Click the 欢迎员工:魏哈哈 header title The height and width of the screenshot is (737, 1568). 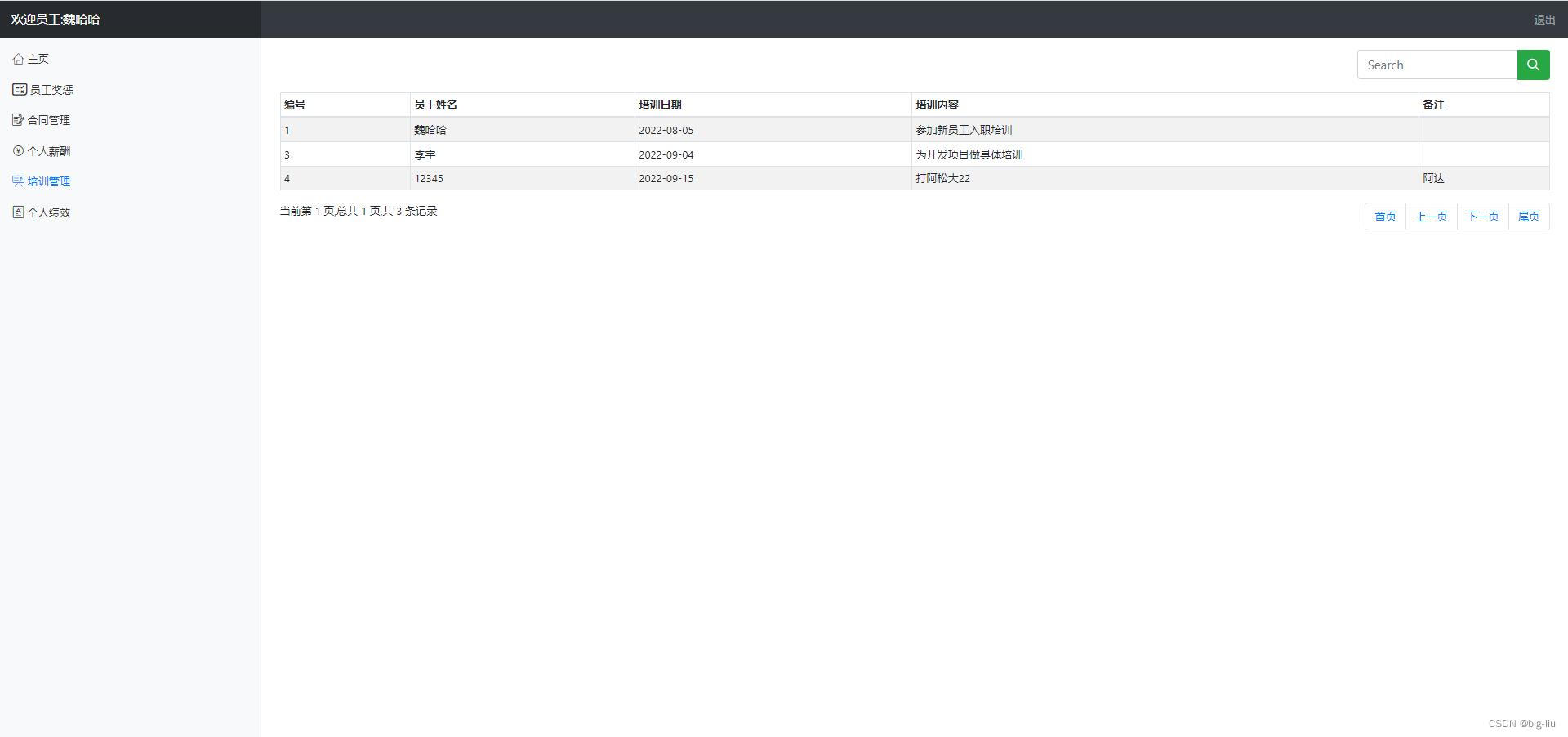click(56, 19)
